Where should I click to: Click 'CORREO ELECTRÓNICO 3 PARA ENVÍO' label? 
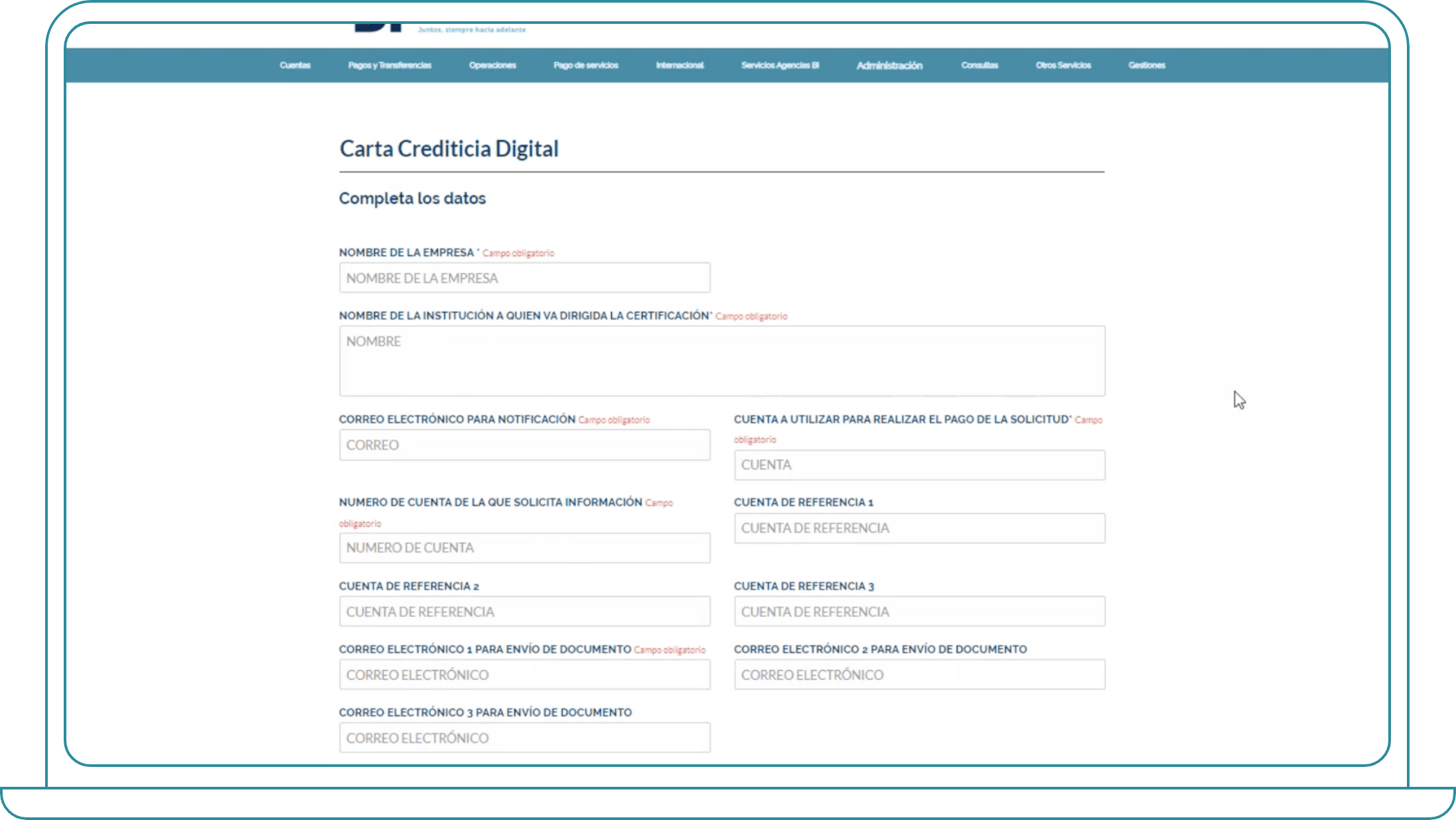tap(485, 712)
